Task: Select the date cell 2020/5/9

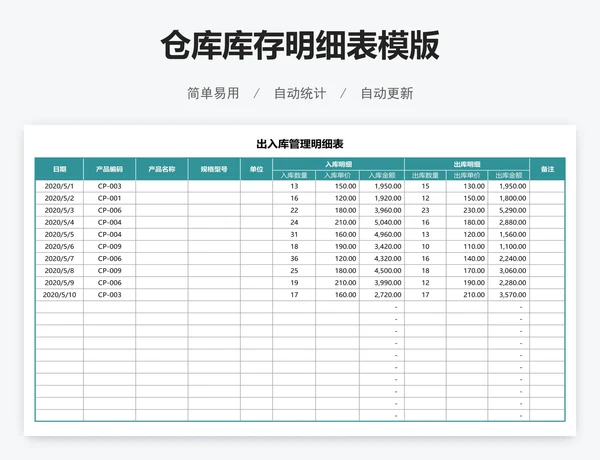Action: tap(59, 283)
